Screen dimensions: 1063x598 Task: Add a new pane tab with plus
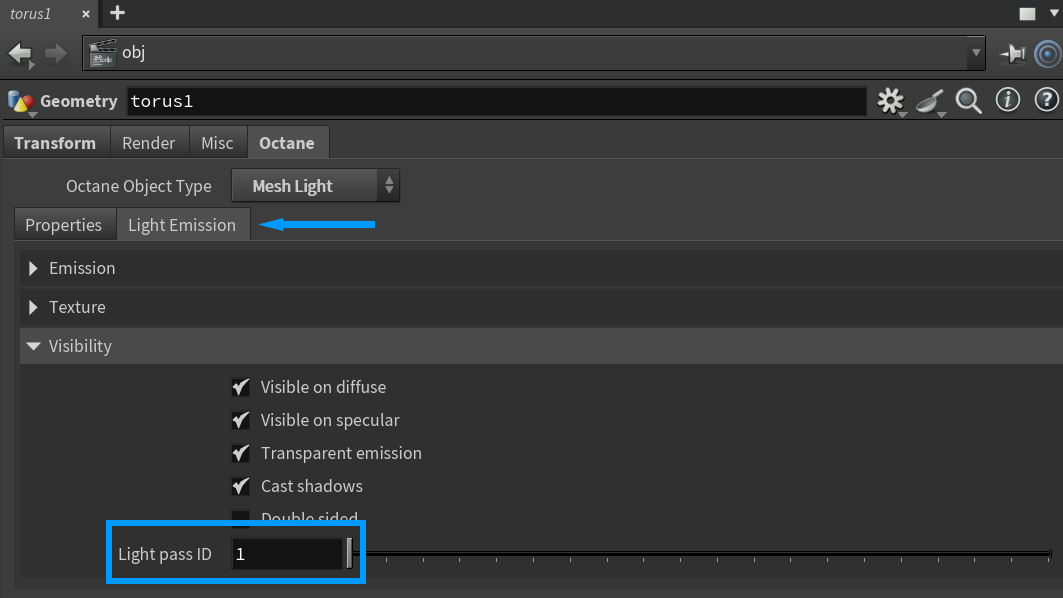(x=117, y=13)
